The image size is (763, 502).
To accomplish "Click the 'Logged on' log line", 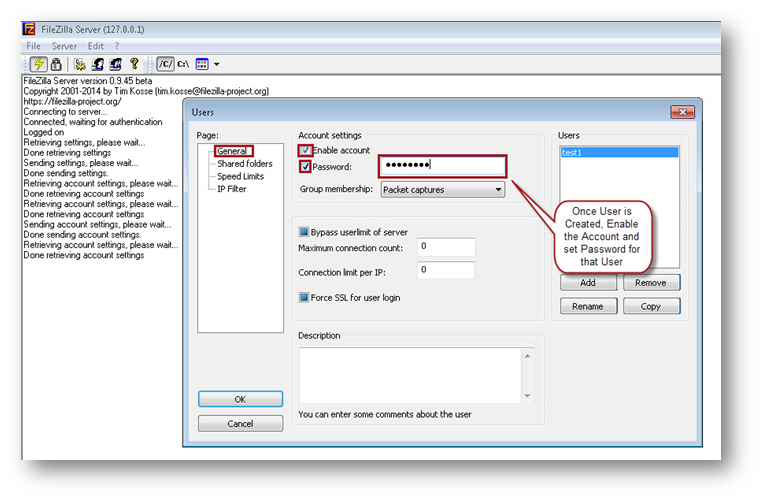I will (44, 132).
